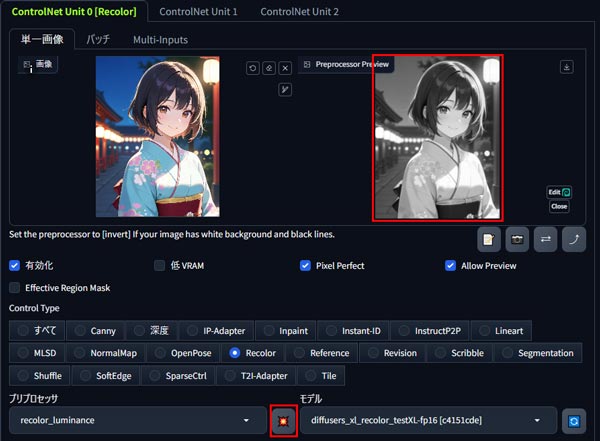600x441 pixels.
Task: Select NormalMap control type
Action: (106, 353)
